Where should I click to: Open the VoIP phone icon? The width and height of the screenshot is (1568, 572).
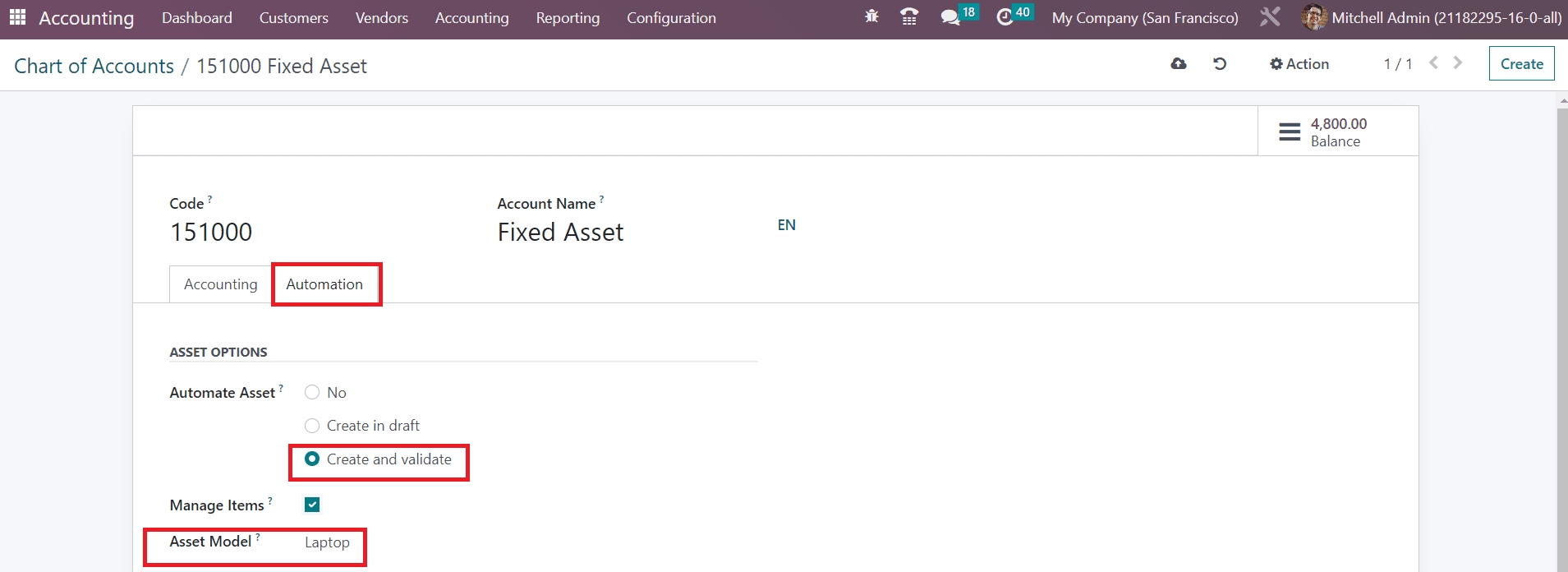908,17
